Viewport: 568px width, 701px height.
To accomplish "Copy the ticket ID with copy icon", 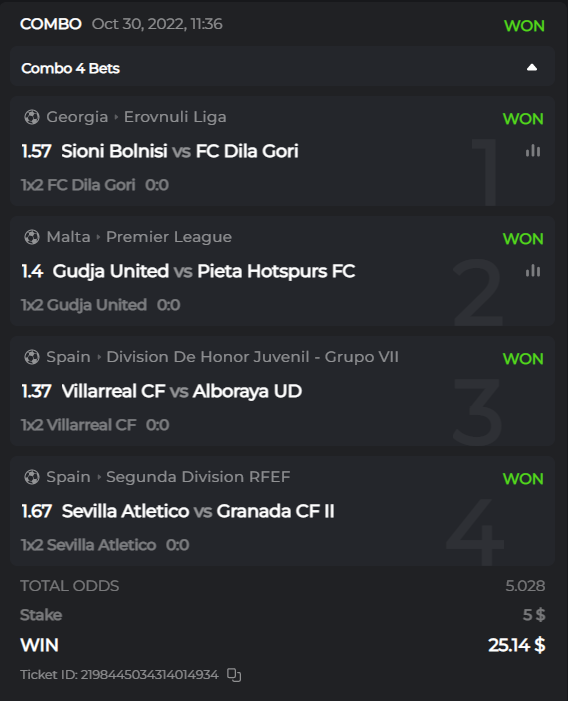I will click(234, 674).
